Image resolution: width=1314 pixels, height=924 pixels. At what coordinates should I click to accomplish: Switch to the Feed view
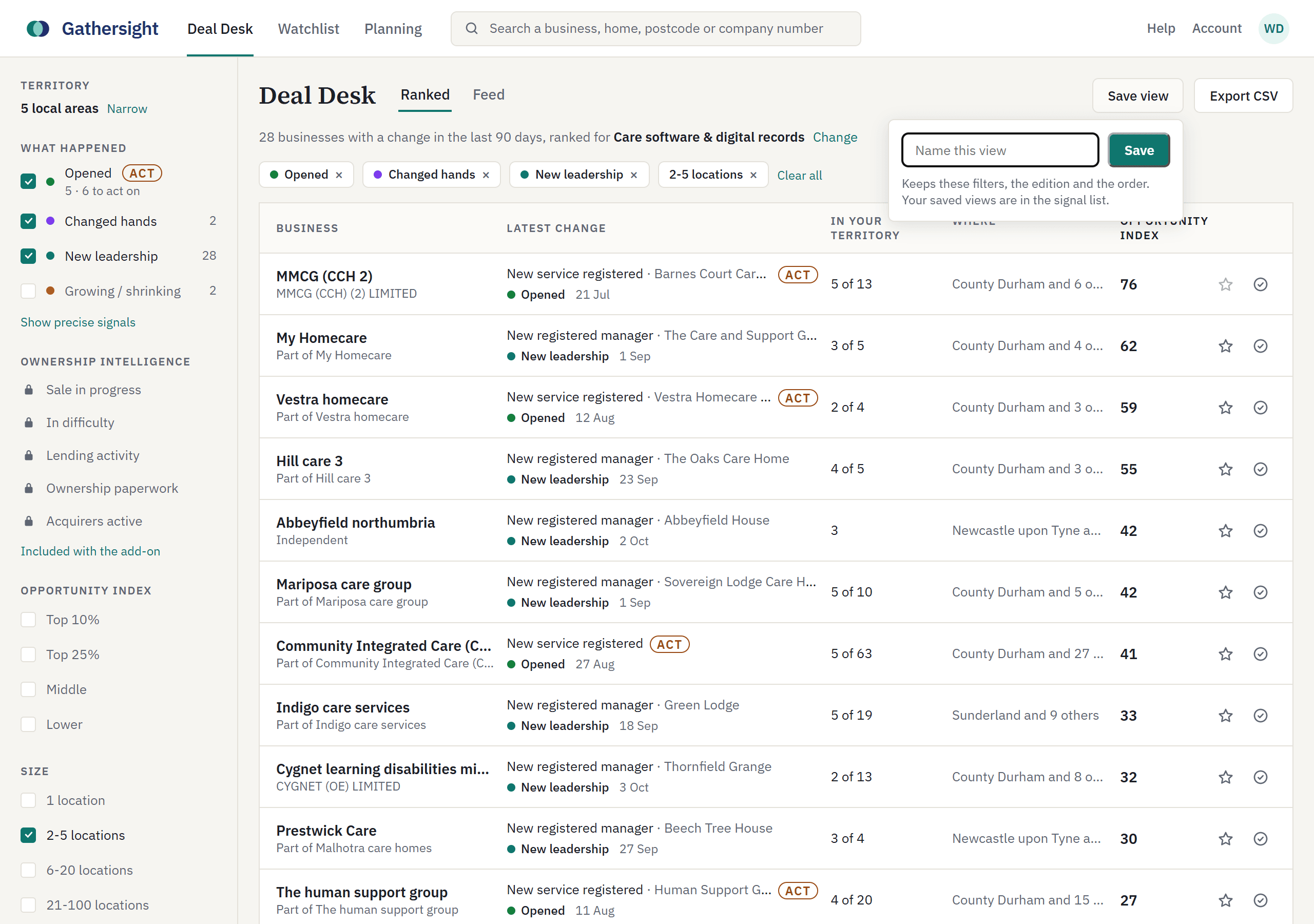[x=488, y=94]
